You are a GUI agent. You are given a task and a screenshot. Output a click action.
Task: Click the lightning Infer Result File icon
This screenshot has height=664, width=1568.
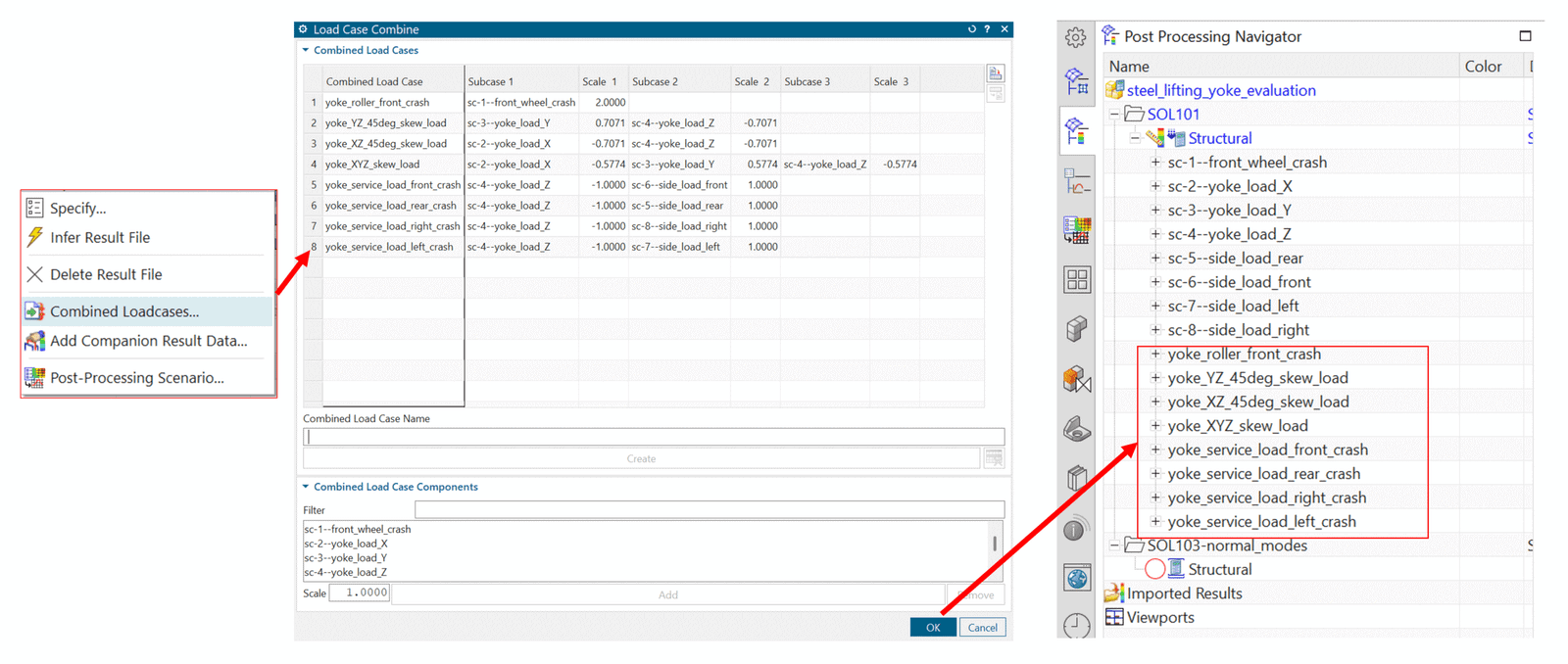click(34, 237)
